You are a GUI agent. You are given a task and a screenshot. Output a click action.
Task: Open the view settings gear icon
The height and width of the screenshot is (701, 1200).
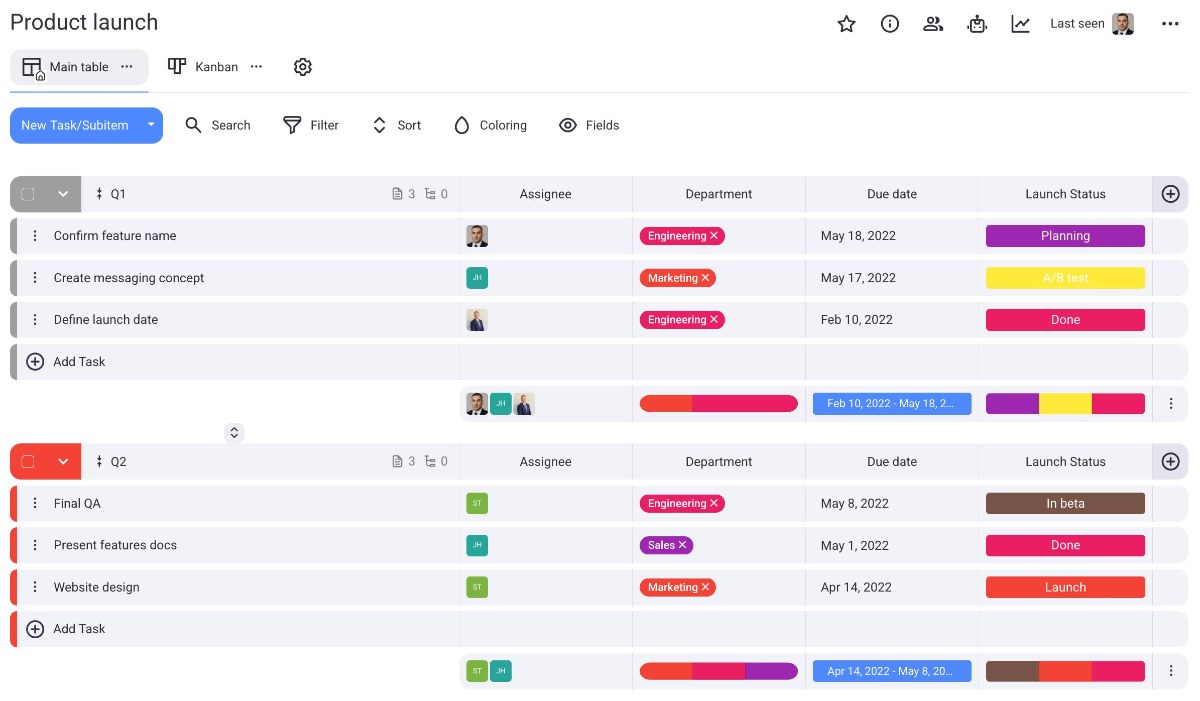click(x=303, y=67)
